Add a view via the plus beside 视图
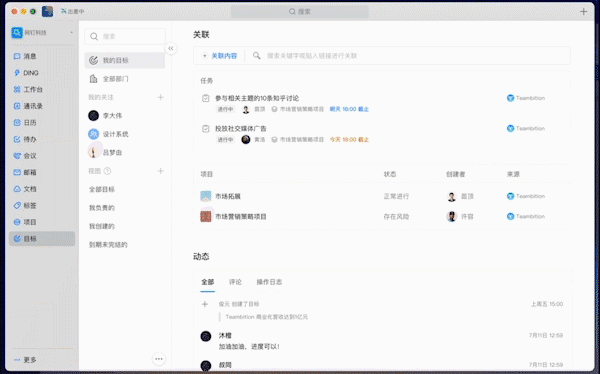600x374 pixels. click(x=161, y=171)
